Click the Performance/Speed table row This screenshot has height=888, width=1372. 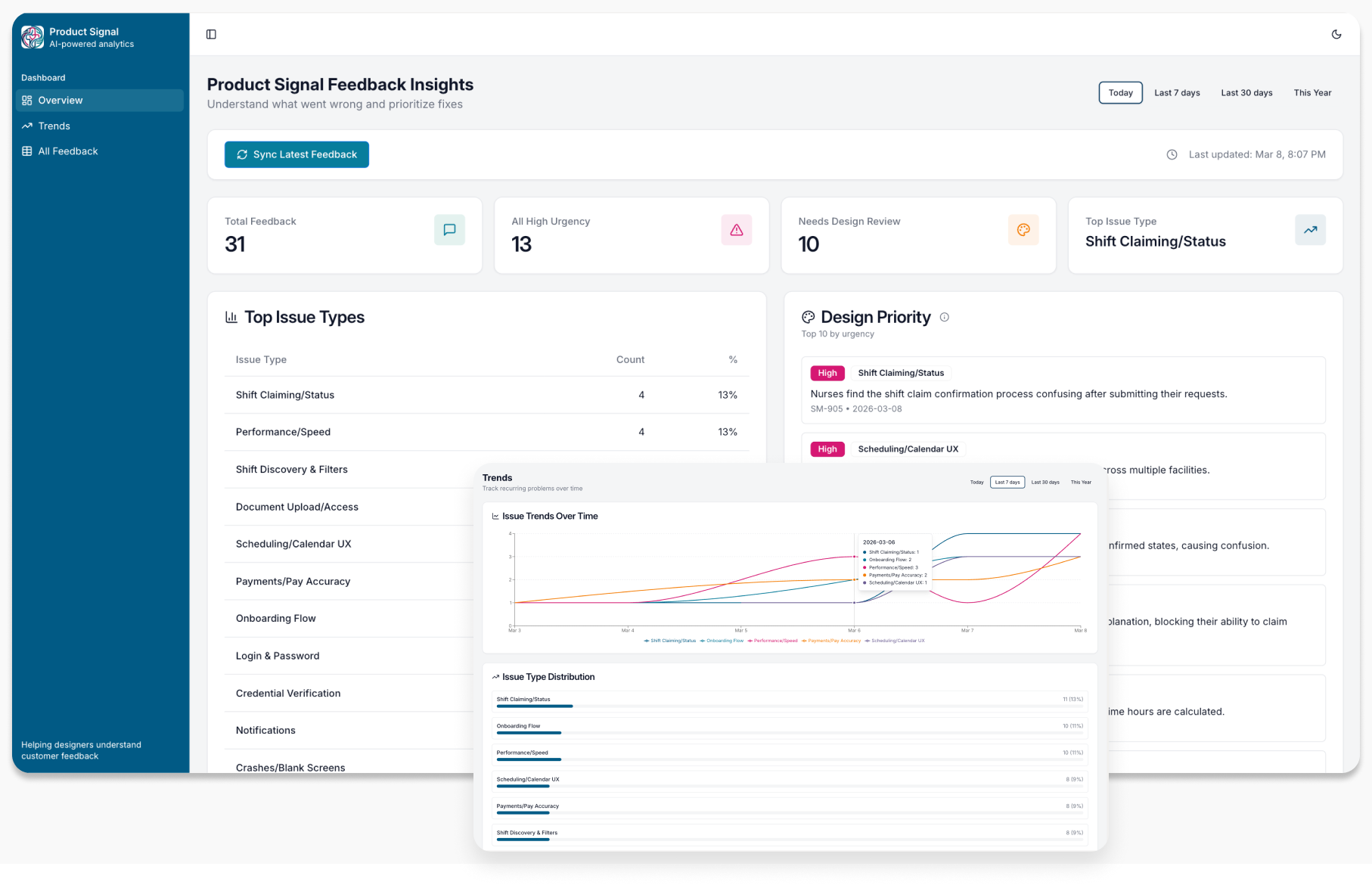point(487,432)
